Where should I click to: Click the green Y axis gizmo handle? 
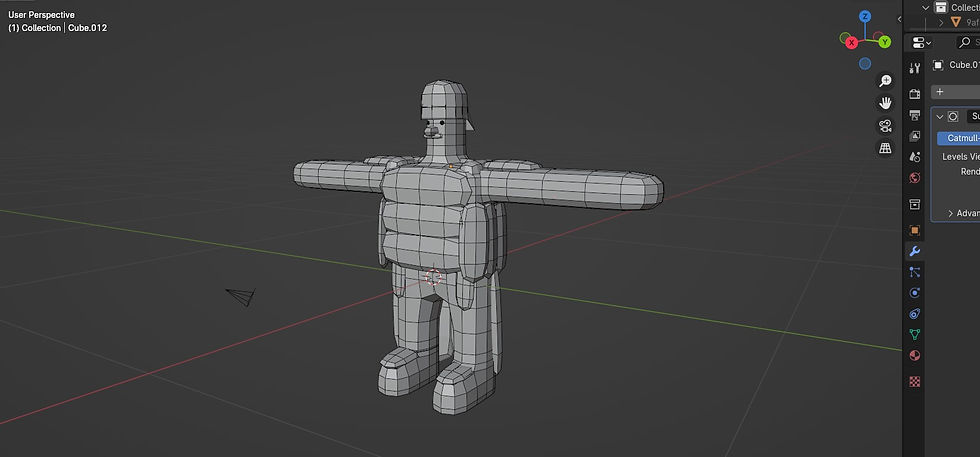[x=884, y=43]
